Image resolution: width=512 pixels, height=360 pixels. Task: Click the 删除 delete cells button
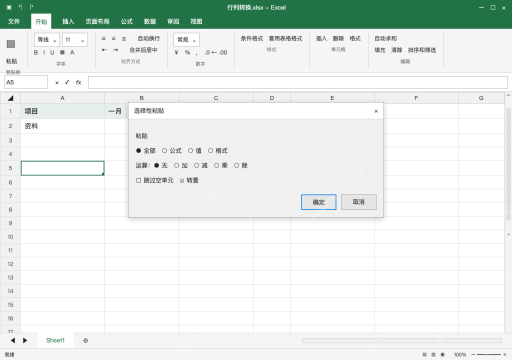[x=338, y=39]
